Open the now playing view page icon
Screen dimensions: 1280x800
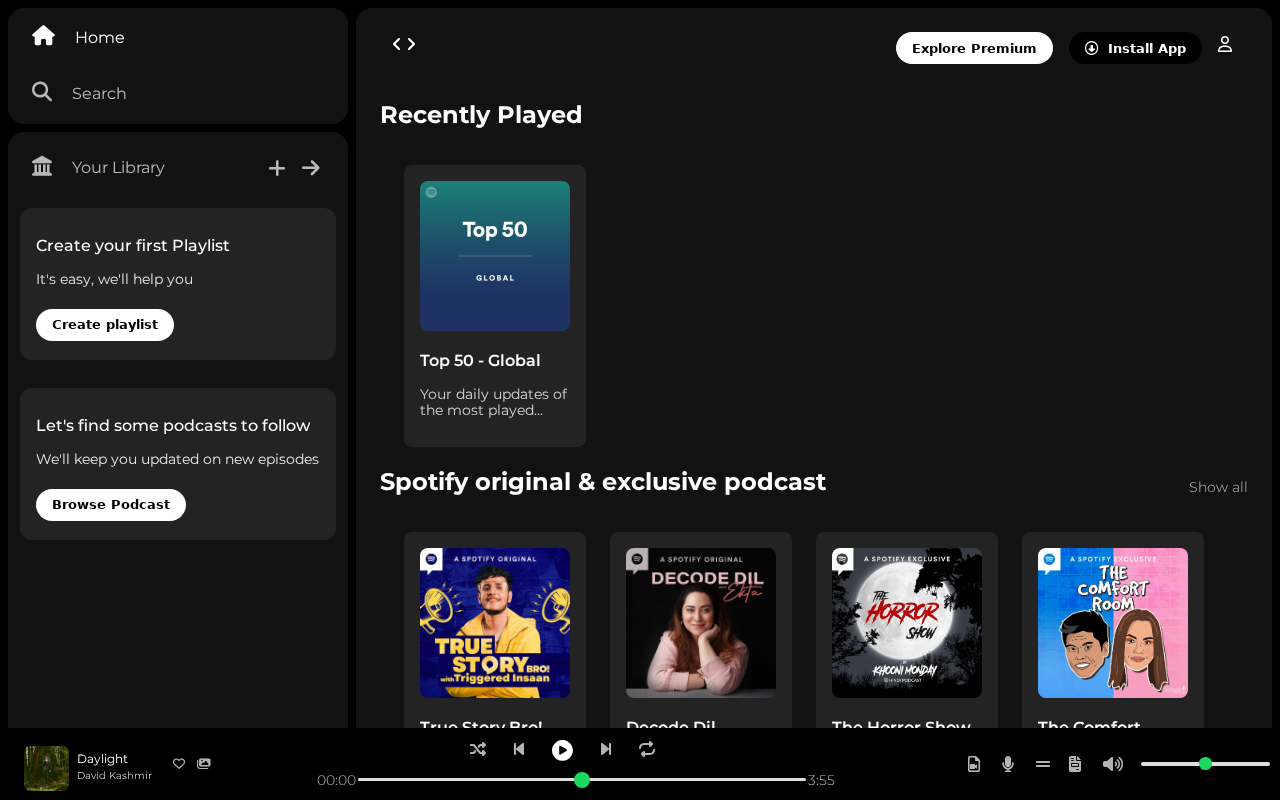(974, 764)
